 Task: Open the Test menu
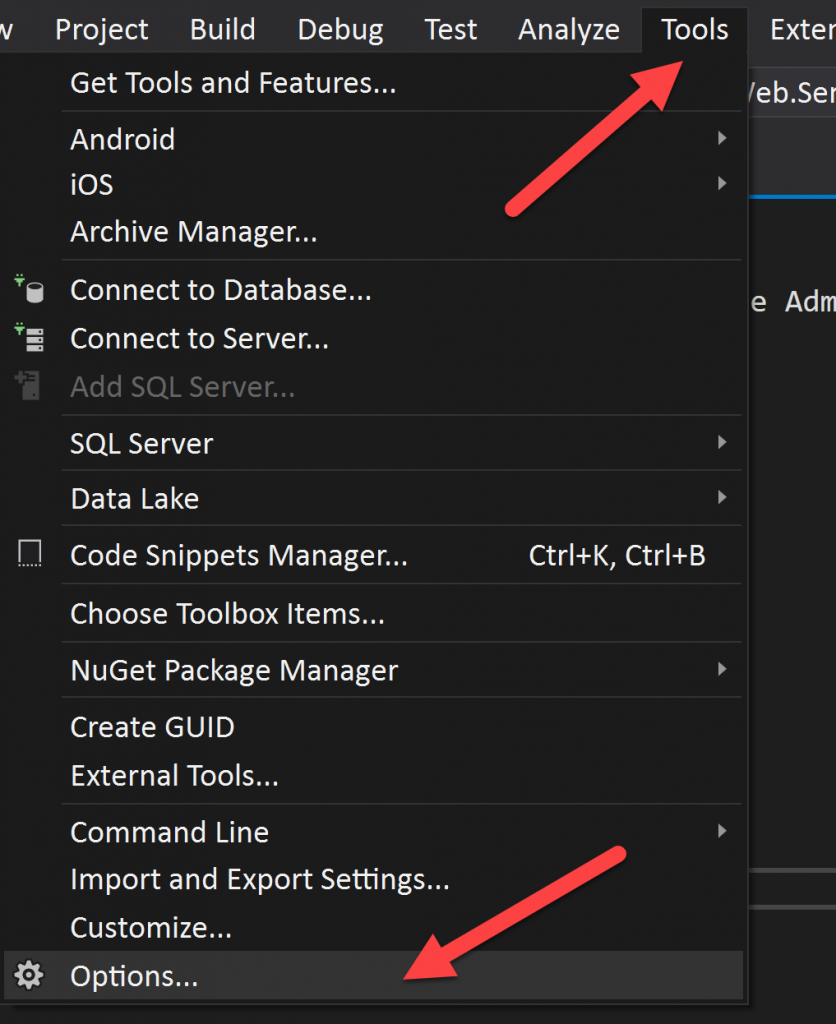451,30
